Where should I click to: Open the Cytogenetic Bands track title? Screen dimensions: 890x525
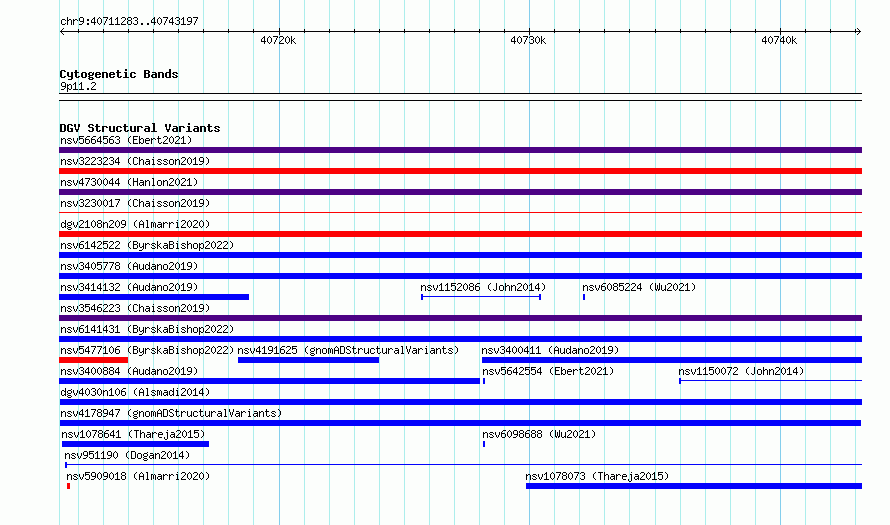[x=119, y=74]
